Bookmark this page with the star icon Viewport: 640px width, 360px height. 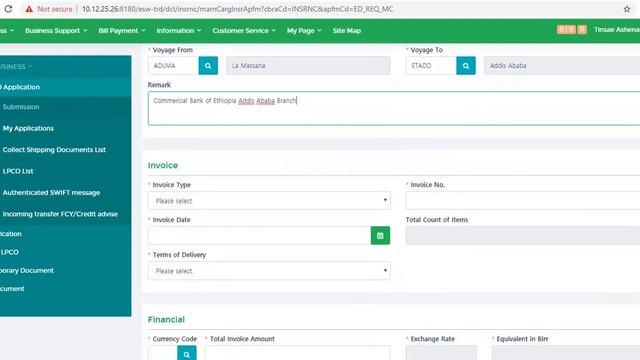pos(627,9)
